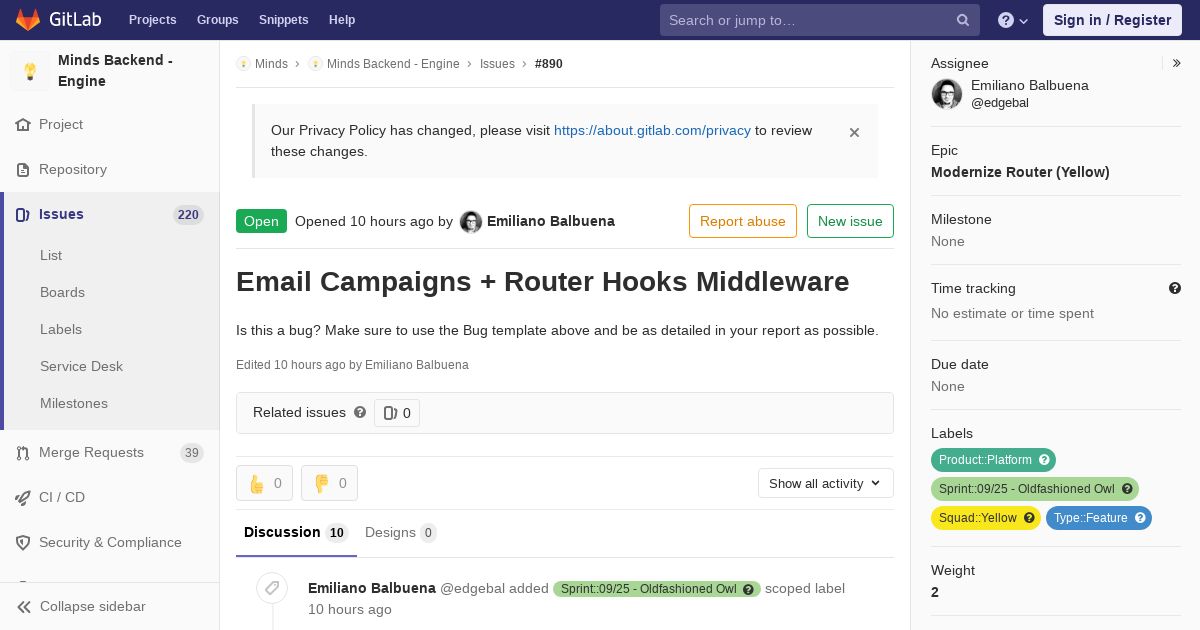1200x630 pixels.
Task: Click help icon on Sprint label in sidebar
Action: 1127,489
